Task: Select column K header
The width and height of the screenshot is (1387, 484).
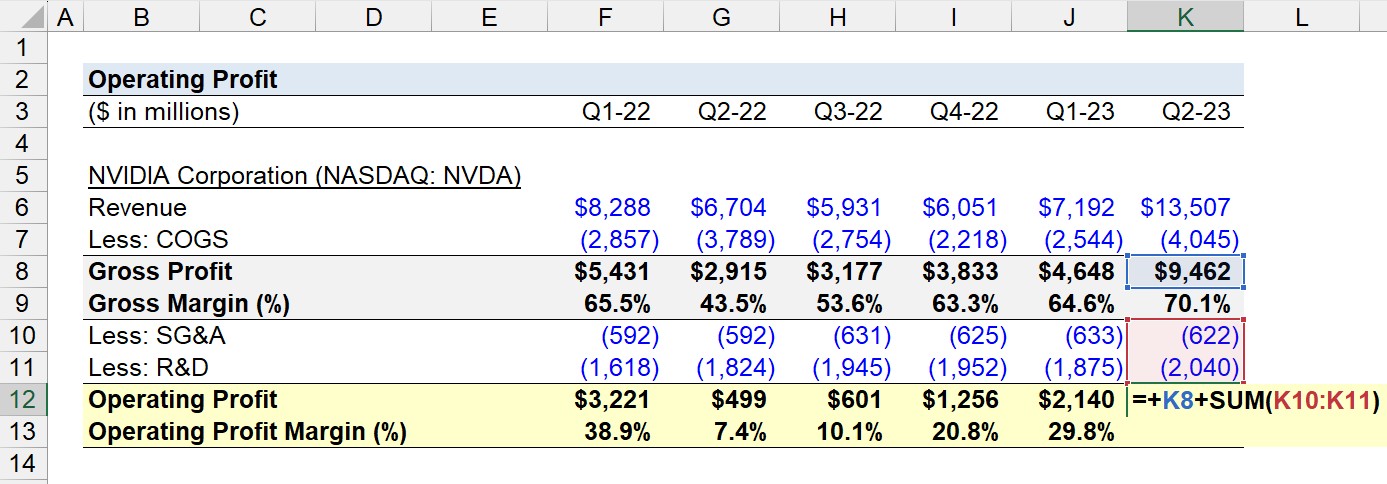Action: tap(1185, 15)
